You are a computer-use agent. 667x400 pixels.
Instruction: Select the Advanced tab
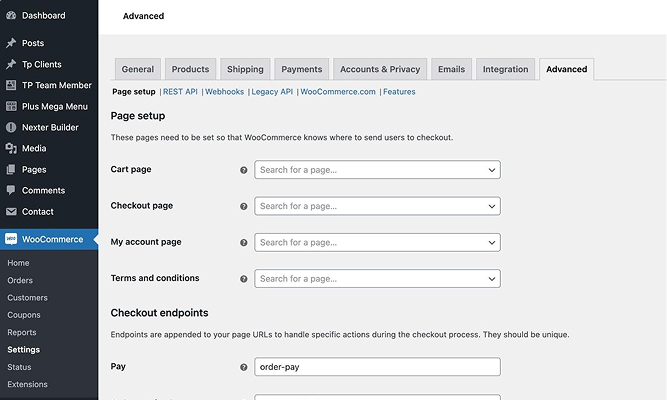point(567,69)
